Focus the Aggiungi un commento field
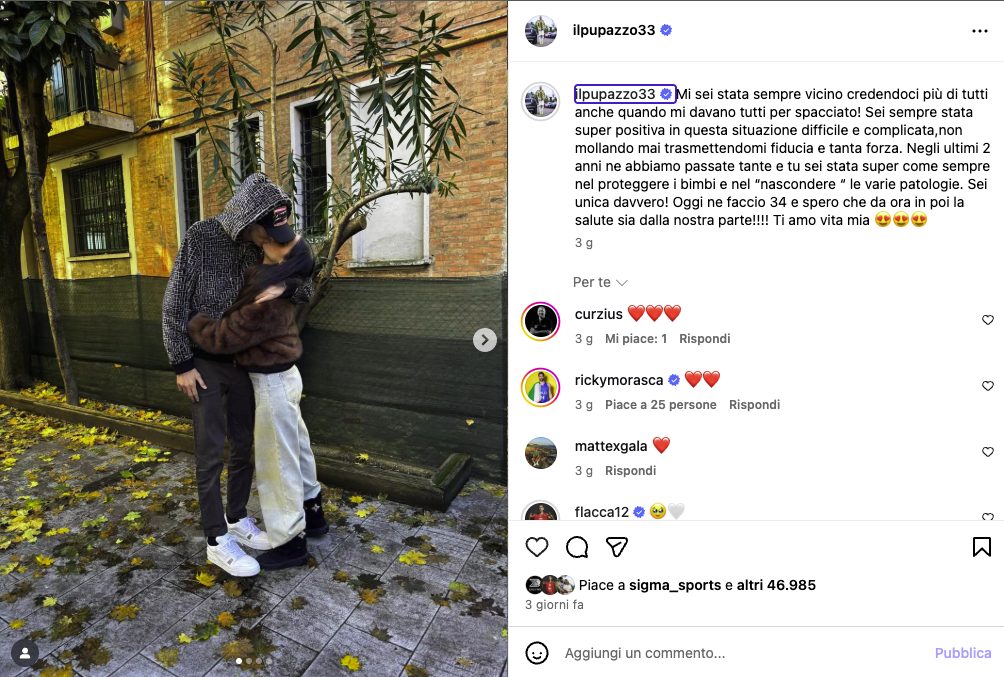Viewport: 1004px width, 677px height. coord(743,653)
